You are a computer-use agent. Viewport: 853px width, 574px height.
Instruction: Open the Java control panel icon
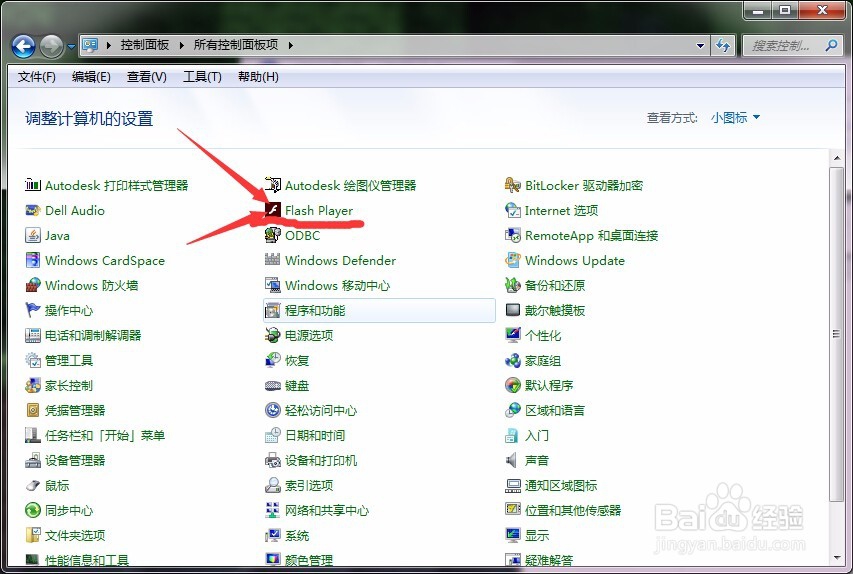[x=33, y=235]
